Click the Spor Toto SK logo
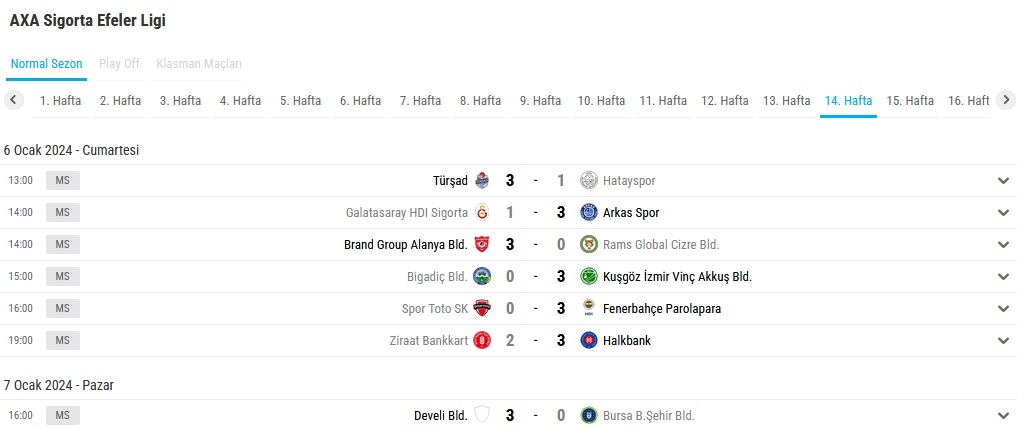1017x430 pixels. pos(483,309)
